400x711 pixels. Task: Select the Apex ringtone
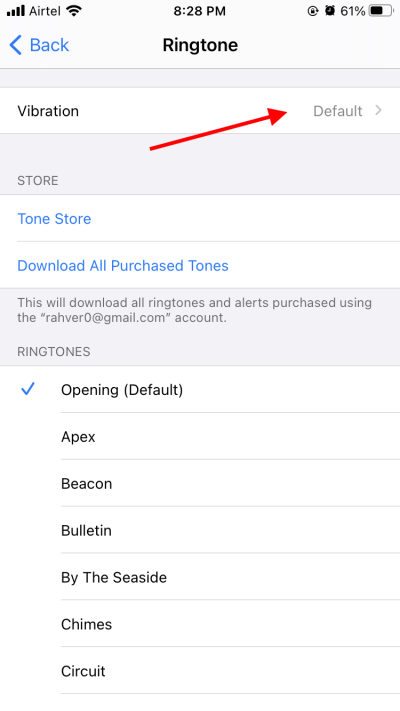pos(200,436)
